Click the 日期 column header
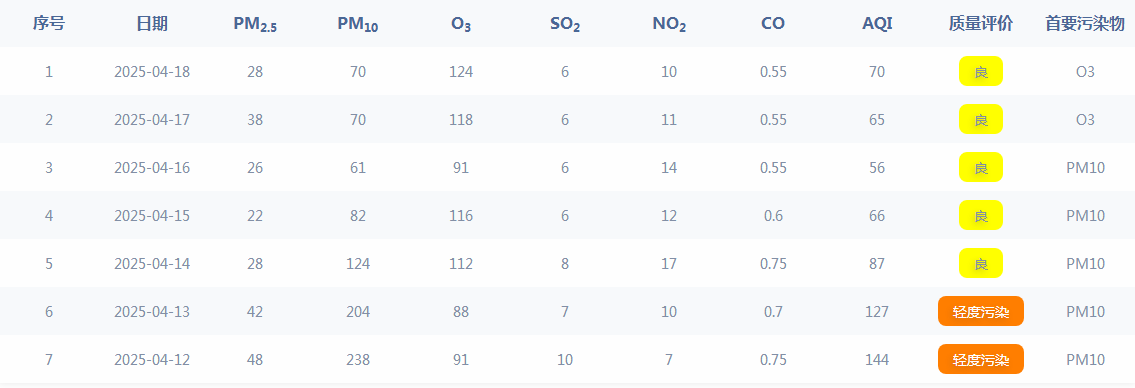The height and width of the screenshot is (388, 1135). [x=152, y=24]
